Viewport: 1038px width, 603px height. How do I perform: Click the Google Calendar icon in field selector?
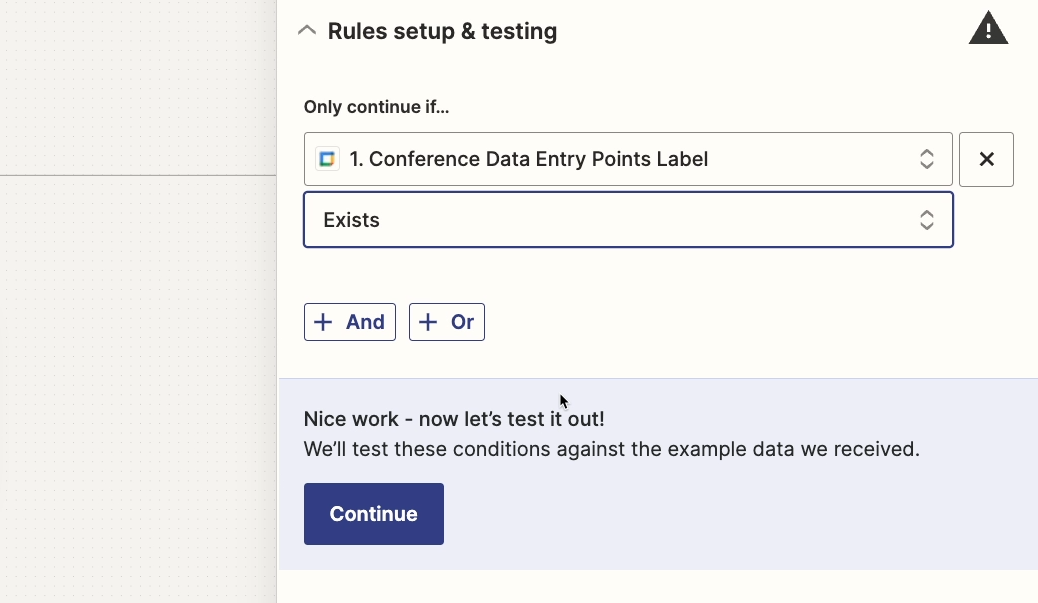click(327, 159)
